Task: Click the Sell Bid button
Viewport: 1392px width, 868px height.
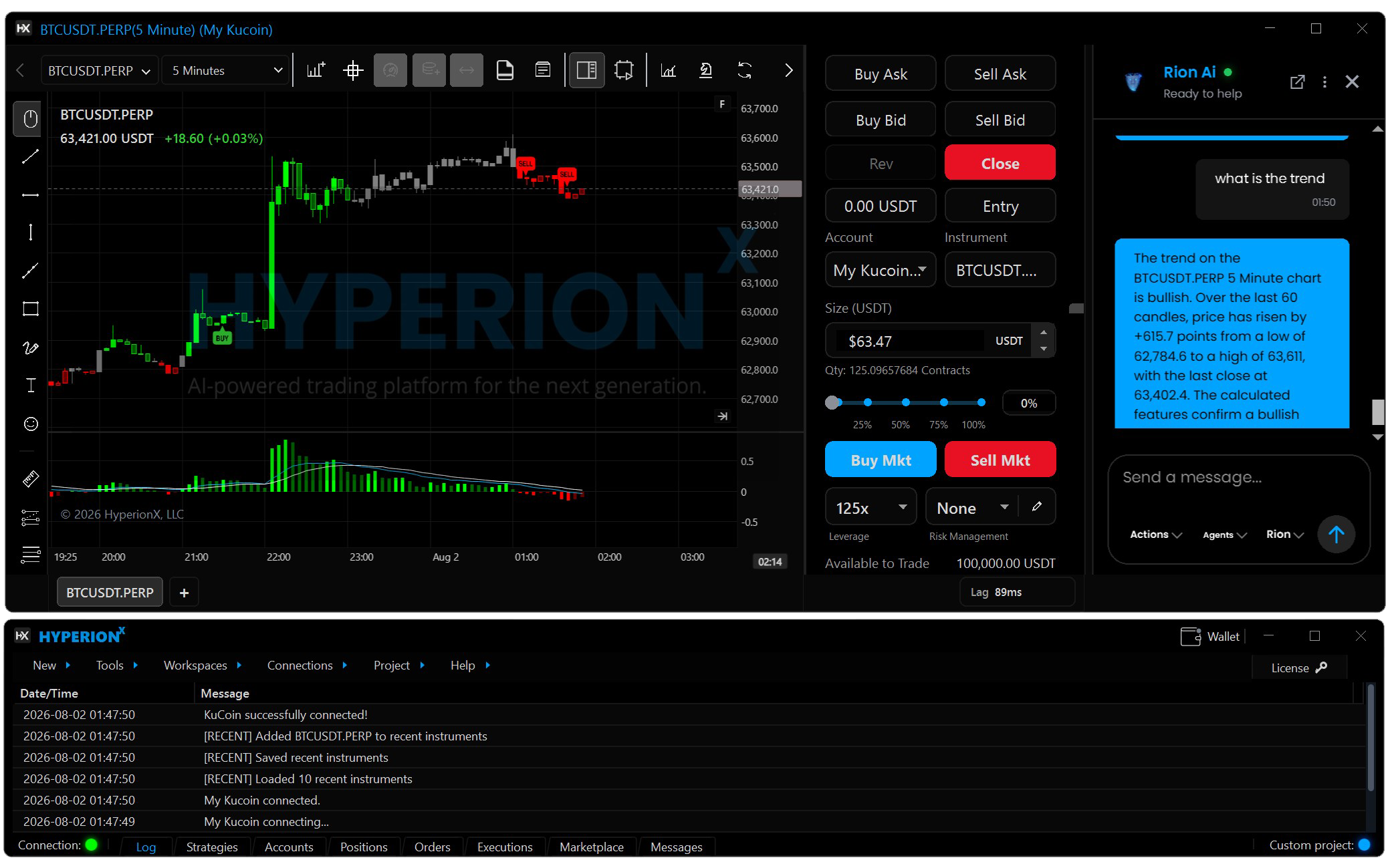Action: pyautogui.click(x=1000, y=120)
